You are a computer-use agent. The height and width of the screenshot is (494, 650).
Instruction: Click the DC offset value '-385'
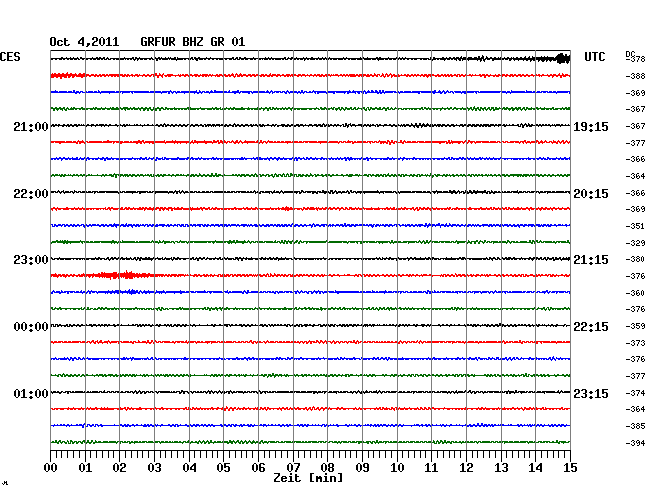point(635,426)
